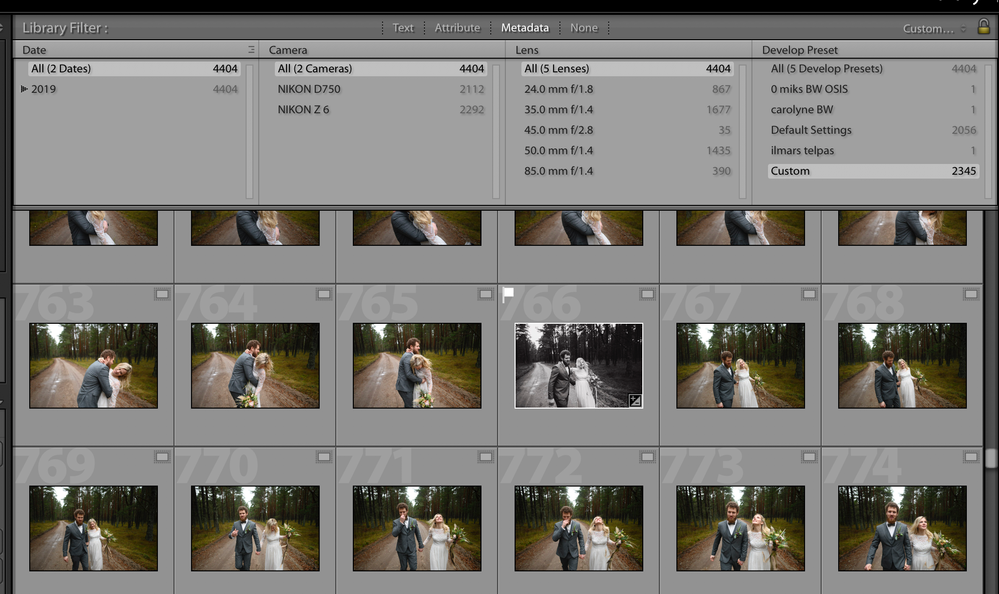Screen dimensions: 999x594
Task: Open the Camera column header menu
Action: pos(288,50)
